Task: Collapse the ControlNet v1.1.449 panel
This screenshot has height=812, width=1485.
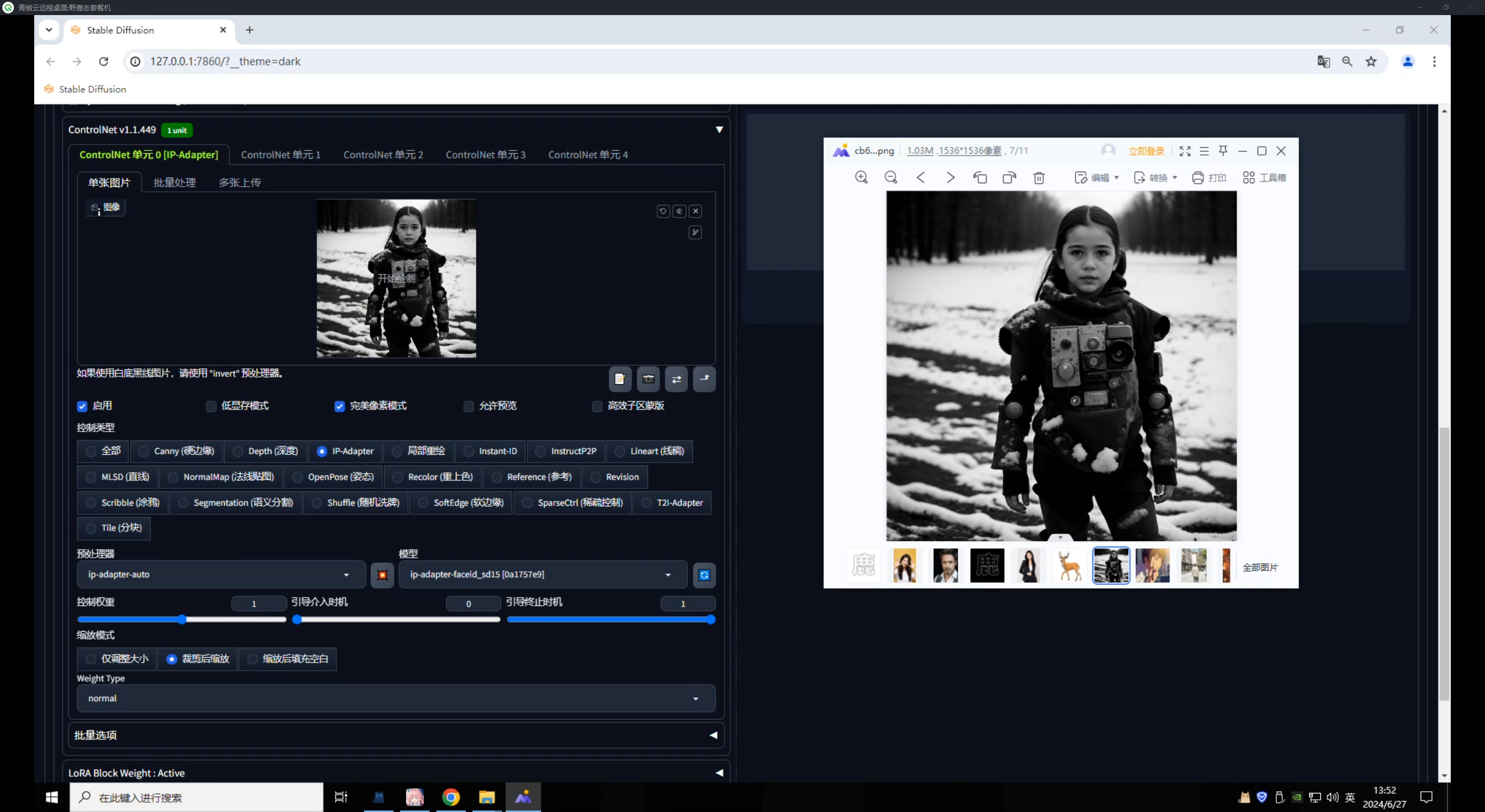Action: 719,130
